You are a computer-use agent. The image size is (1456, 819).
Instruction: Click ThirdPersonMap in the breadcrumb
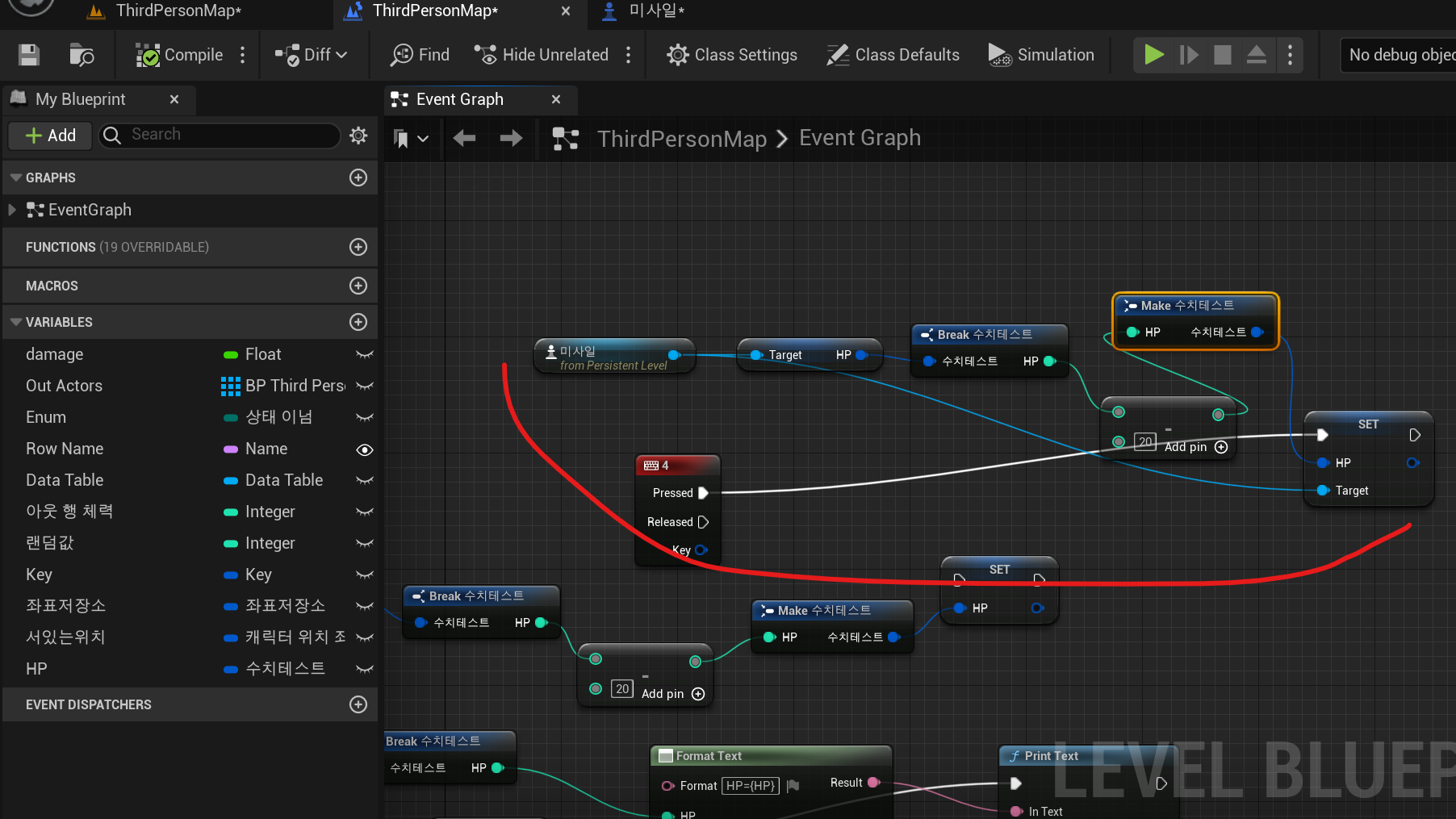[682, 139]
